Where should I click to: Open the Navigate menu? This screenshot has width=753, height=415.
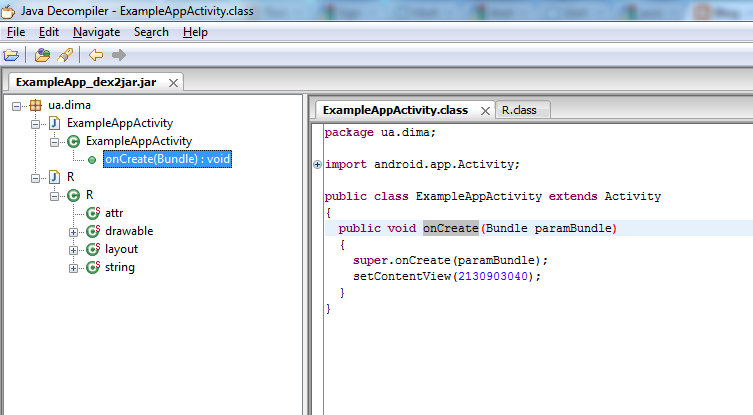click(x=97, y=32)
